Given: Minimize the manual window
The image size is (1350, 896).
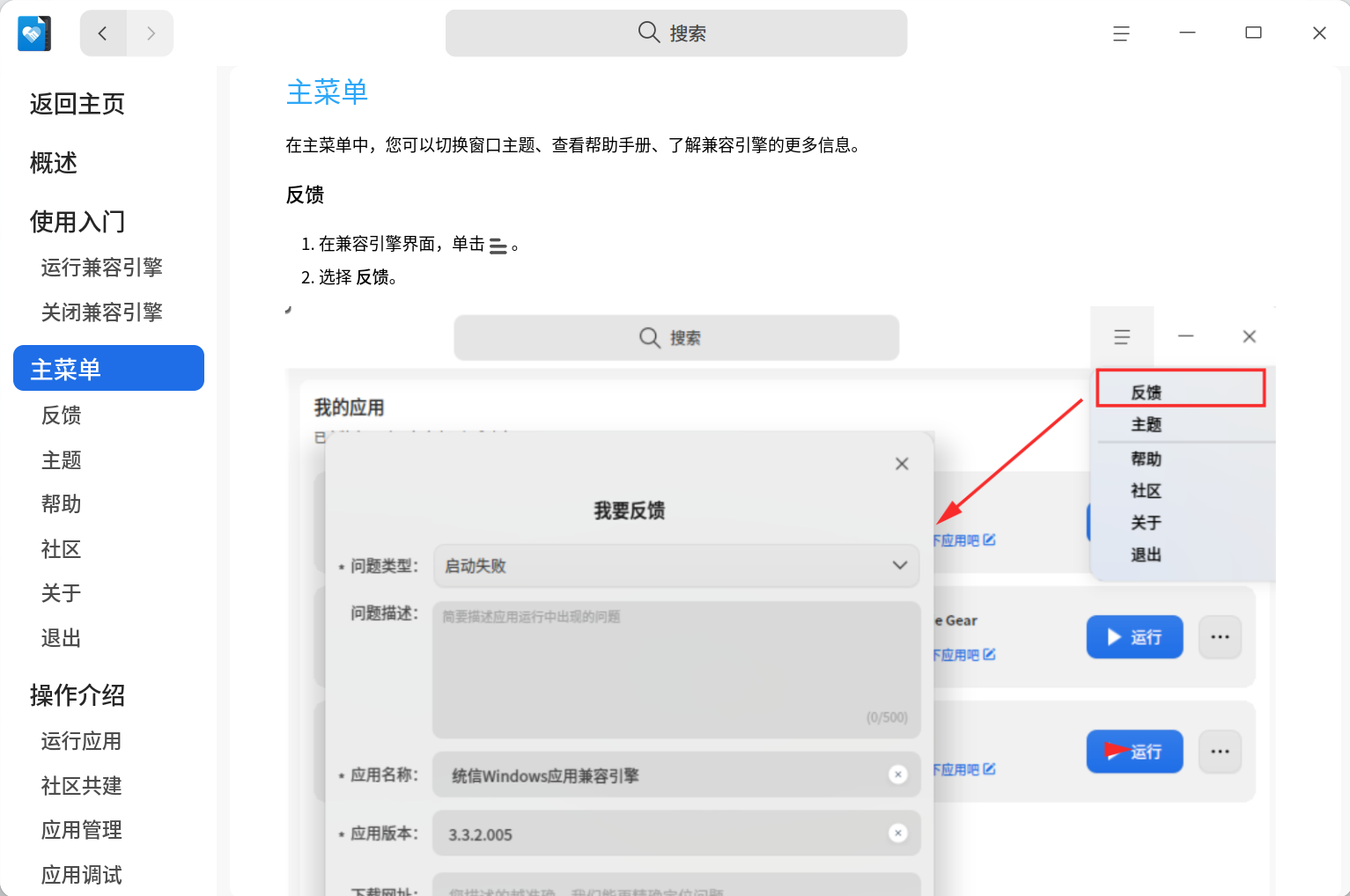Looking at the screenshot, I should click(x=1187, y=33).
